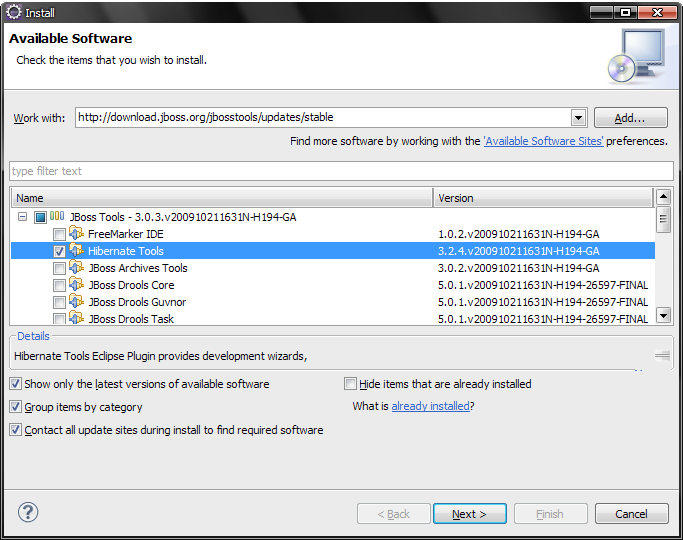Check the FreeMarker IDE checkbox

(x=59, y=234)
